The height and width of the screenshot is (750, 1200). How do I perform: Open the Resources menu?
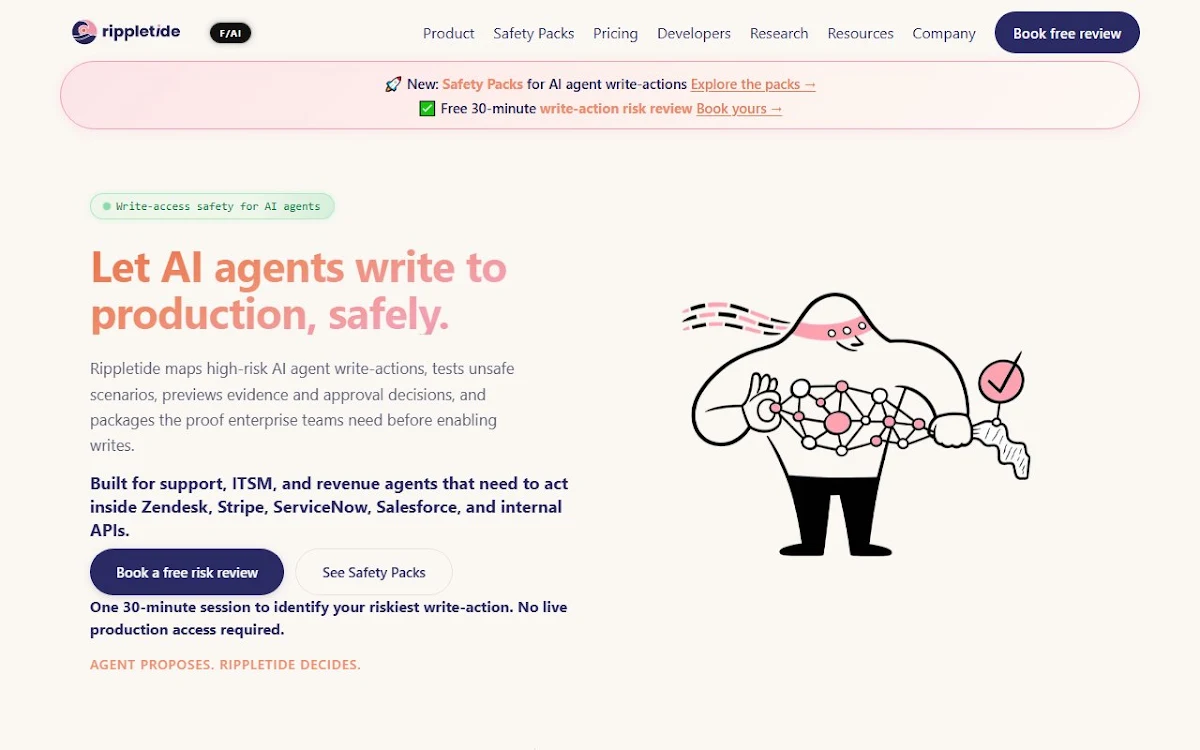coord(860,33)
